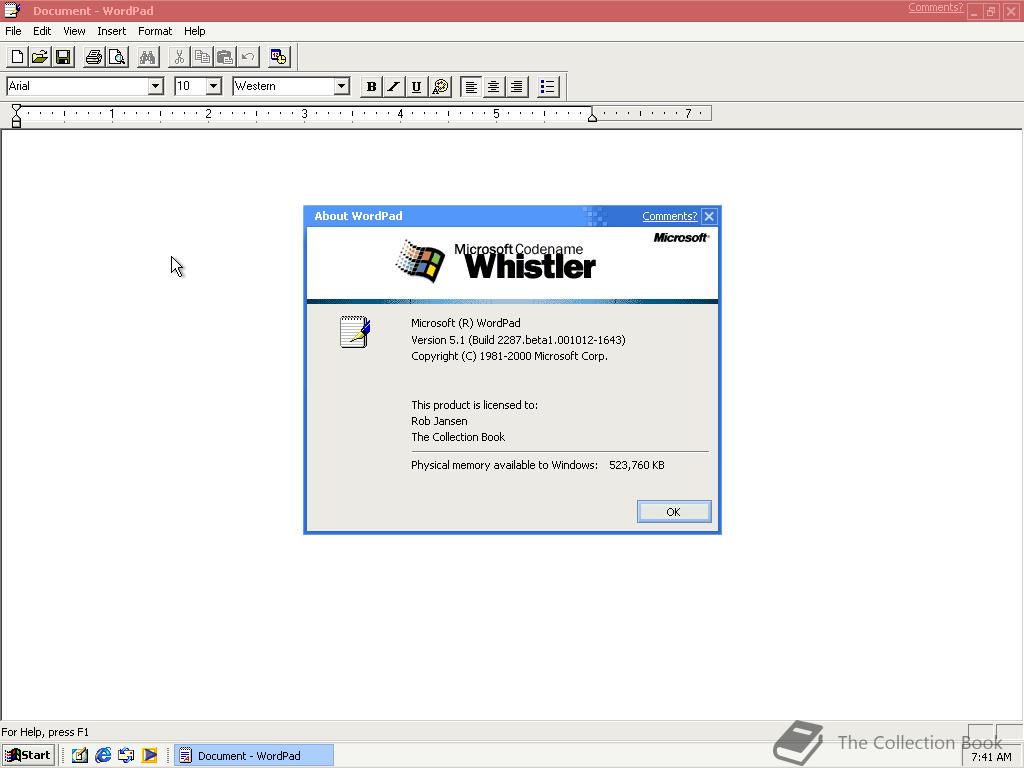Click the '523,760 KB' memory value
This screenshot has width=1024, height=768.
[x=637, y=465]
